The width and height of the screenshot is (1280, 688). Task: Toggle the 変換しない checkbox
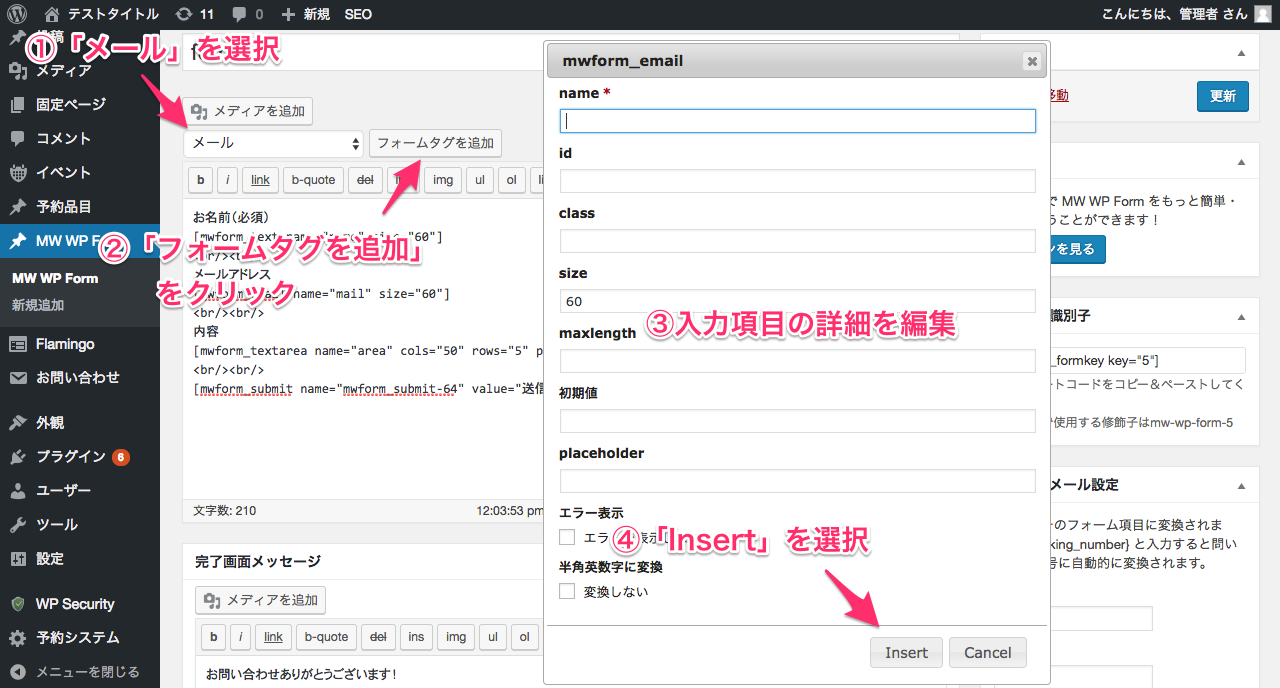tap(567, 591)
